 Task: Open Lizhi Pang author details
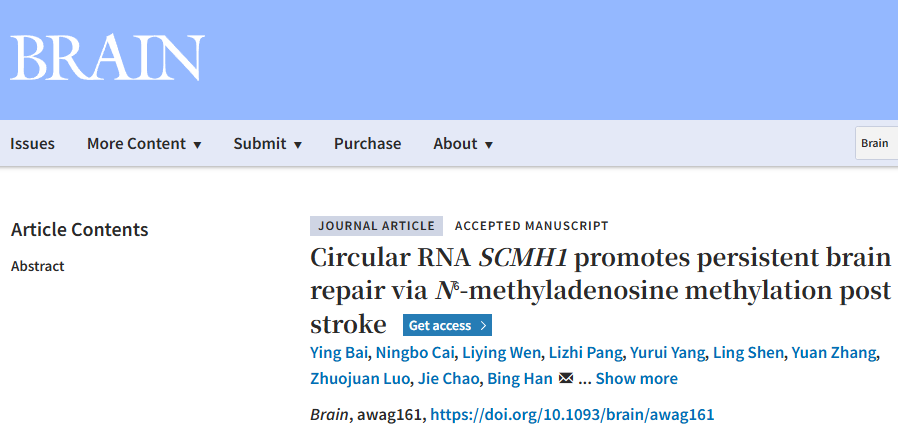[x=585, y=353]
